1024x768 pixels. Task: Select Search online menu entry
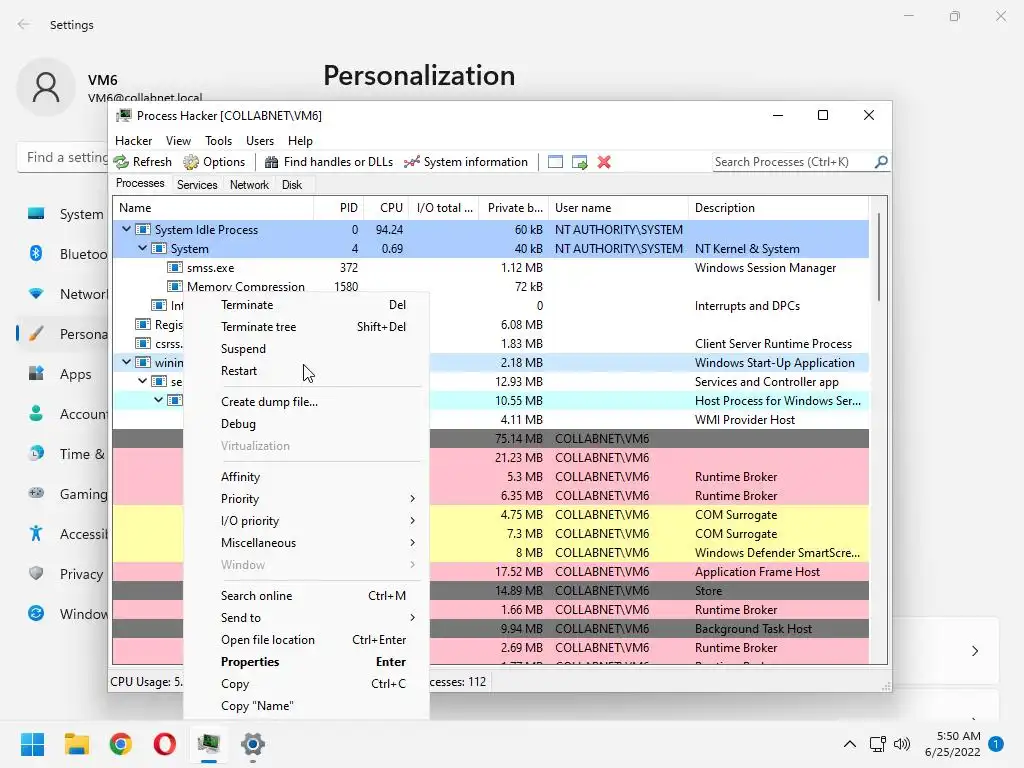click(x=306, y=596)
